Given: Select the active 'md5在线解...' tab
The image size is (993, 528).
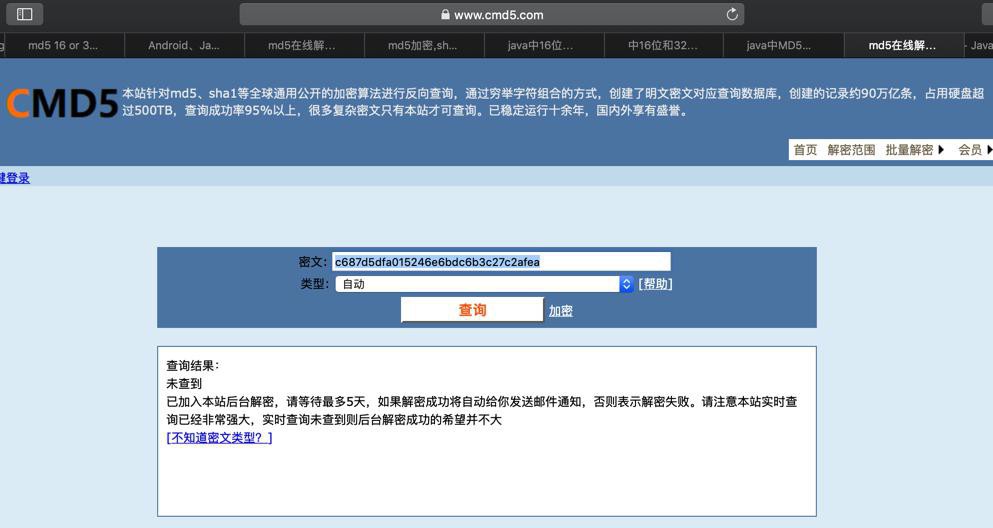Looking at the screenshot, I should point(902,46).
